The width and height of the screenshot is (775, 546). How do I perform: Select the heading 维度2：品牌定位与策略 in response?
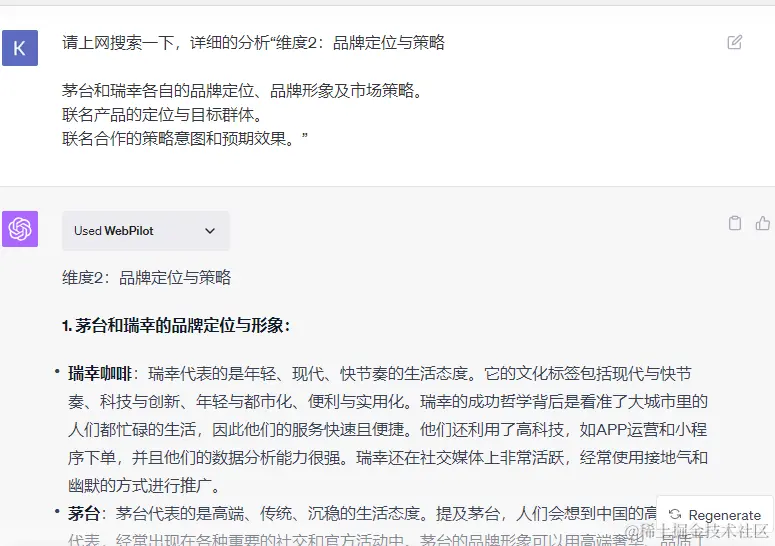coord(146,278)
